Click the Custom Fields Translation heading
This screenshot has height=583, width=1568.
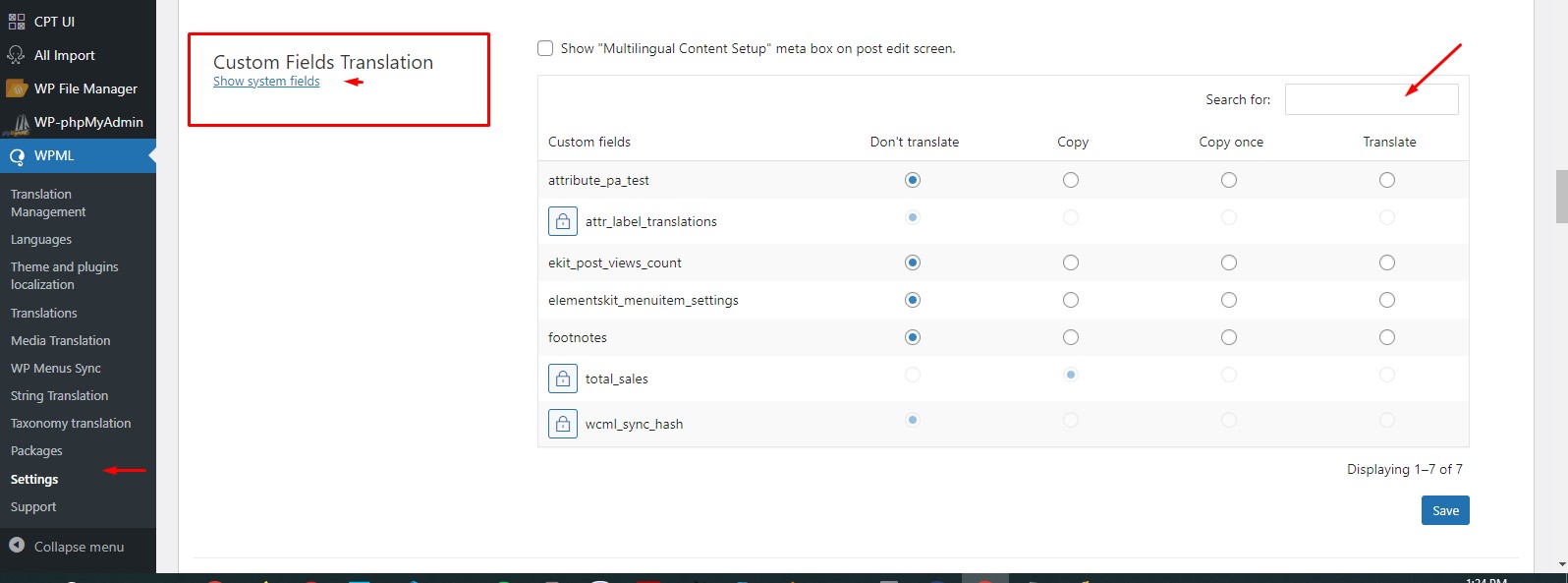(x=323, y=62)
